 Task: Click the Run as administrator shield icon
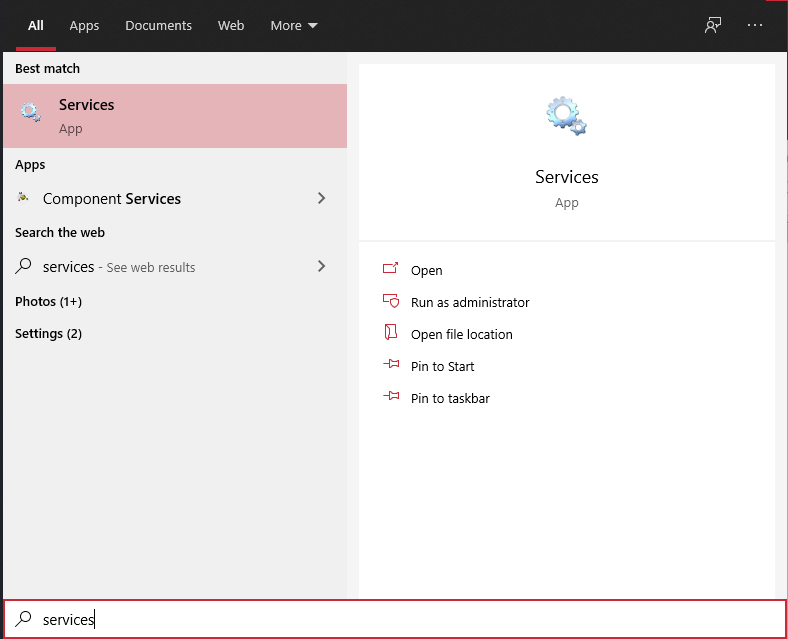click(x=391, y=302)
